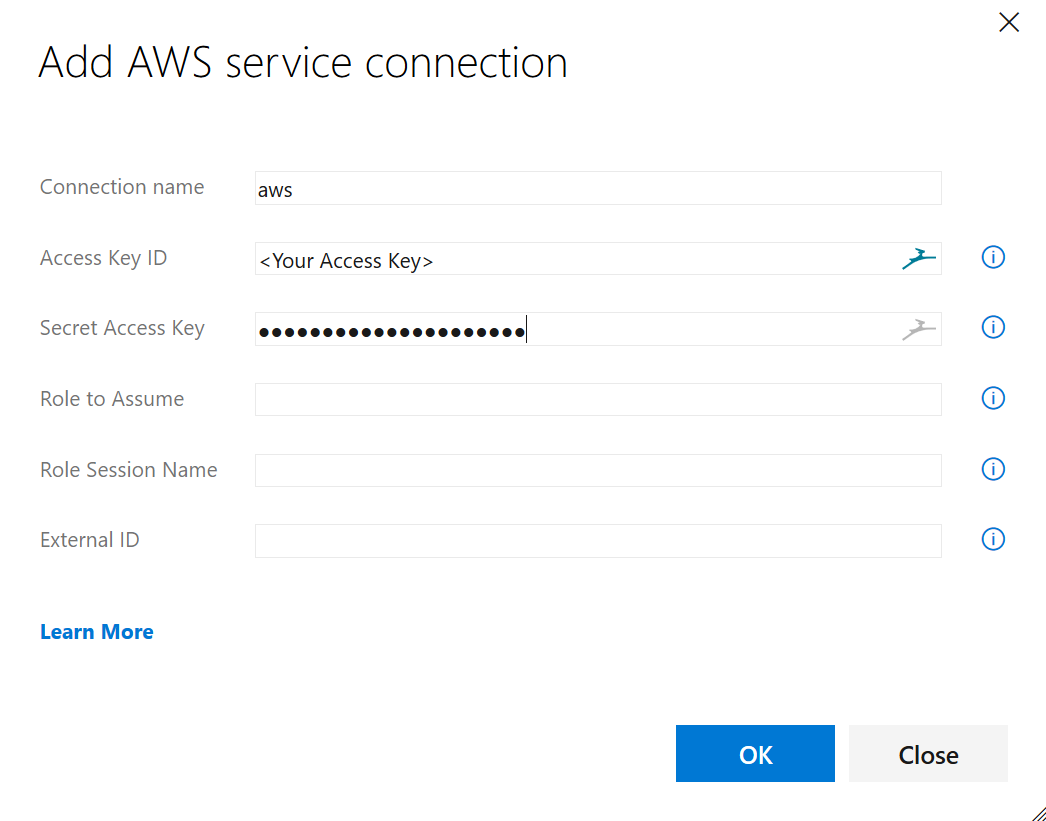Click the dialog resize grip corner
1046x821 pixels.
pos(1038,813)
